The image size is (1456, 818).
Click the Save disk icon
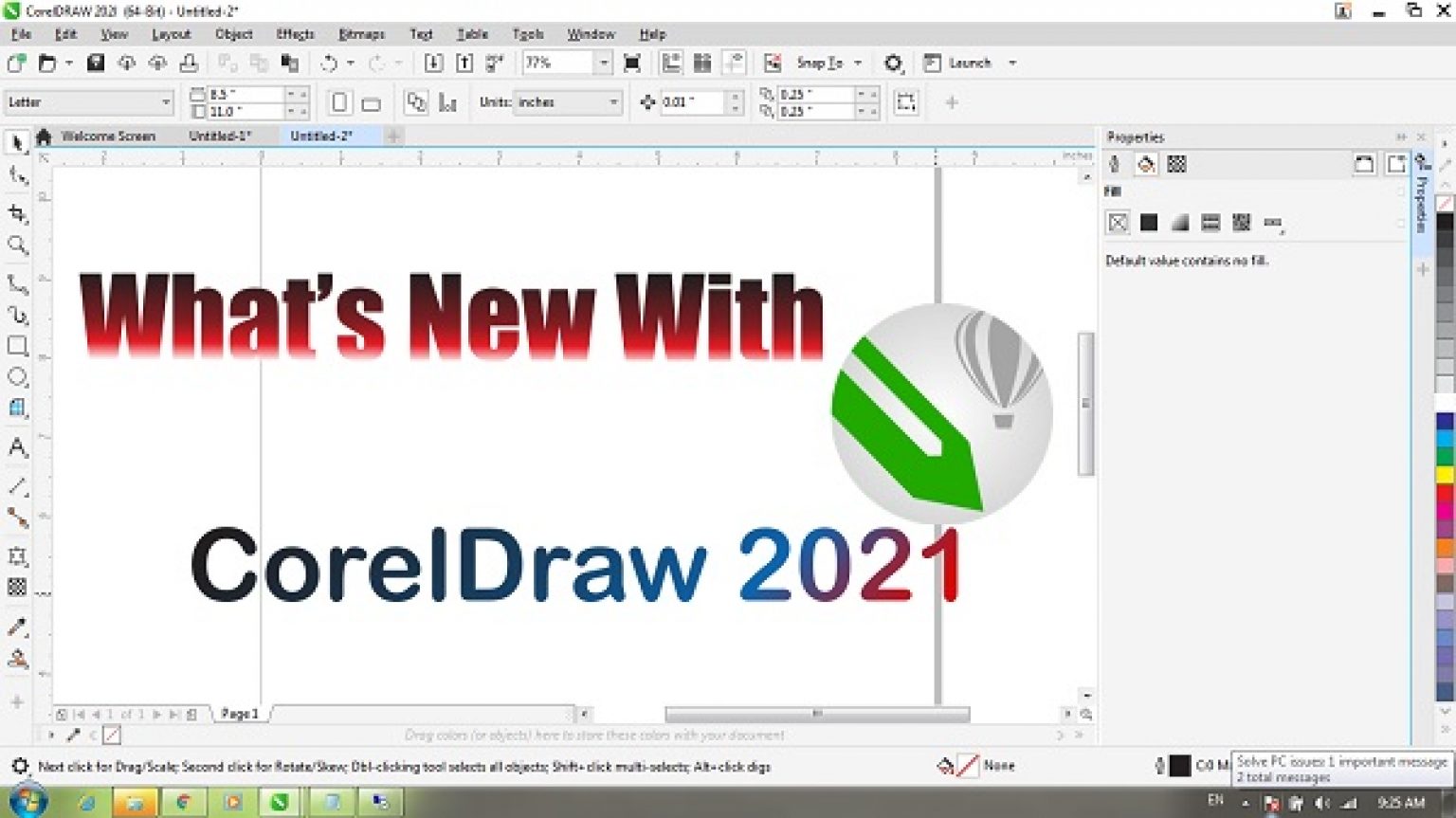(95, 64)
